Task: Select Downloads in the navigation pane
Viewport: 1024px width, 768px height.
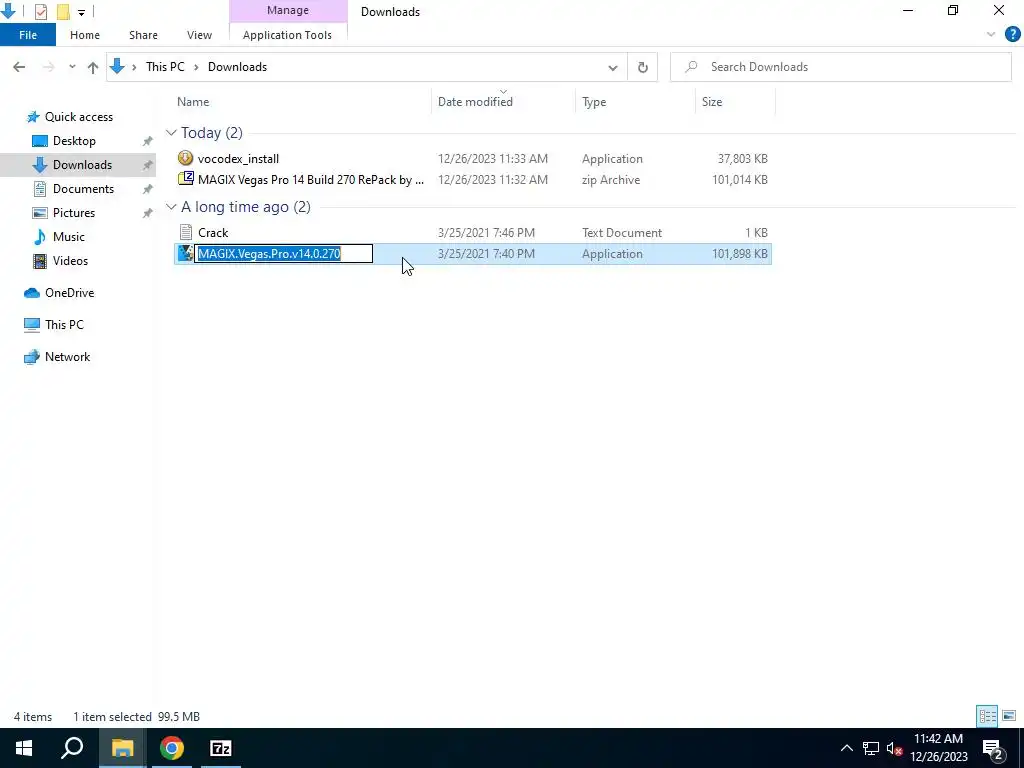Action: [82, 165]
